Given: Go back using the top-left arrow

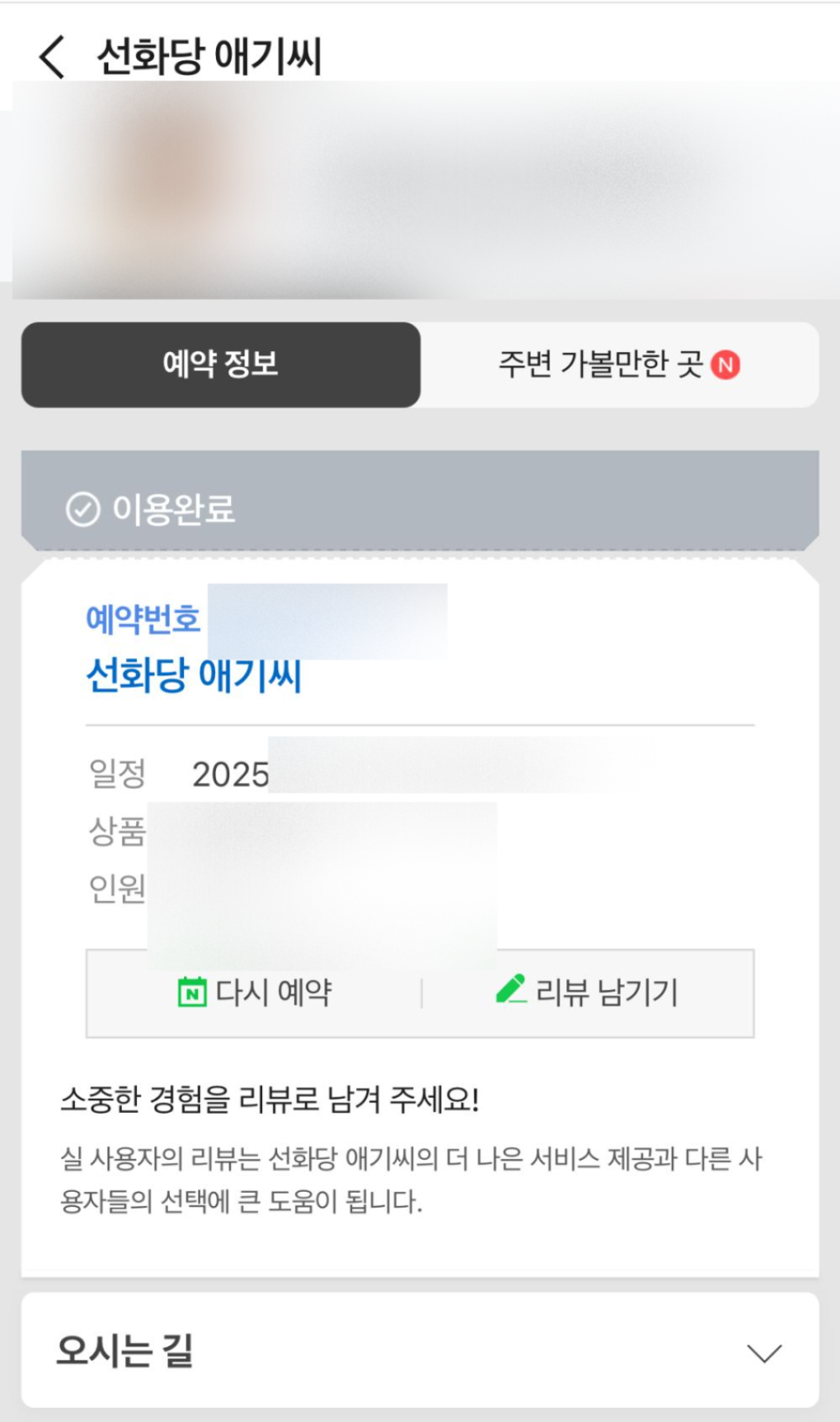Looking at the screenshot, I should click(x=52, y=57).
